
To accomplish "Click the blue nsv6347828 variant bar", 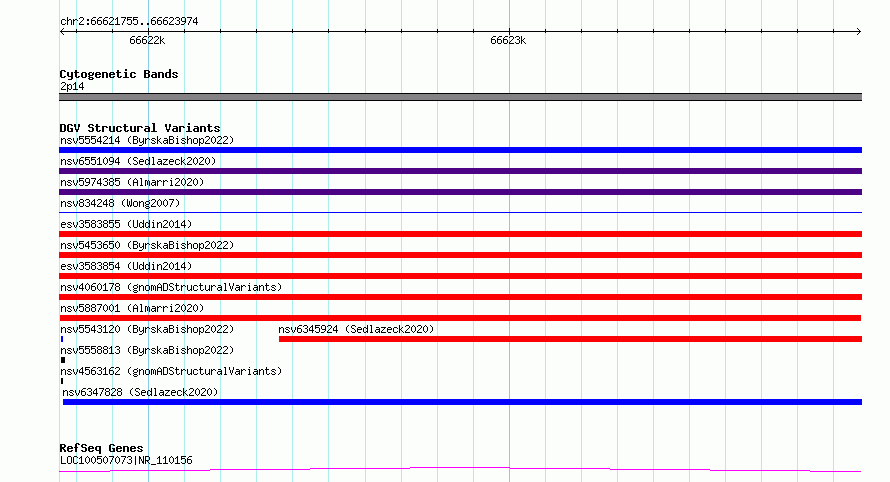I will tap(462, 402).
